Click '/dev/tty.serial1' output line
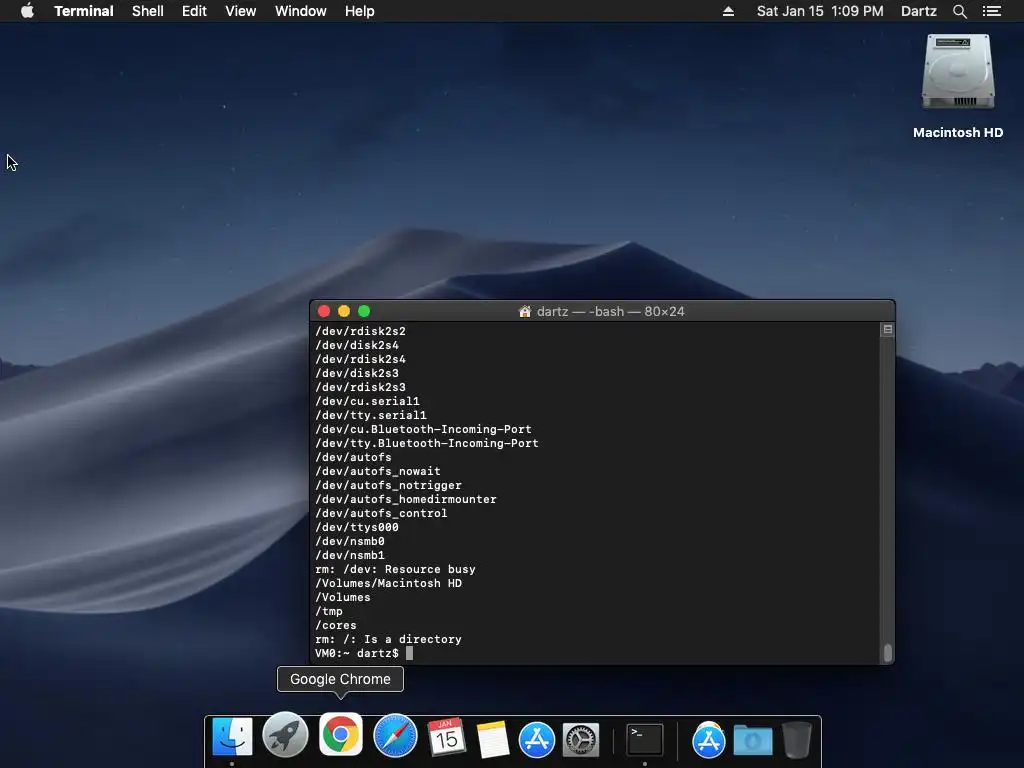This screenshot has height=768, width=1024. click(370, 415)
